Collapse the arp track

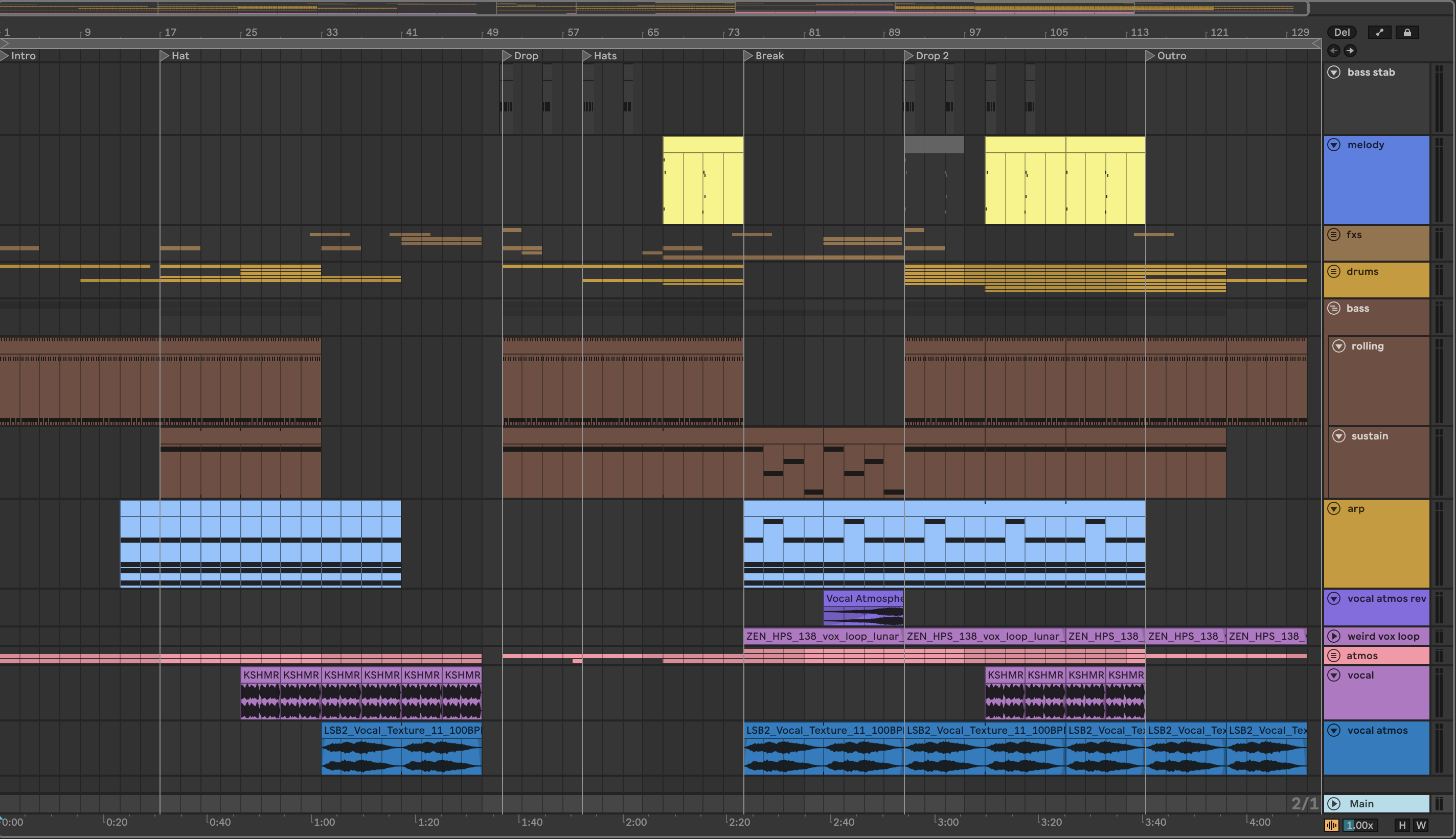pyautogui.click(x=1334, y=509)
